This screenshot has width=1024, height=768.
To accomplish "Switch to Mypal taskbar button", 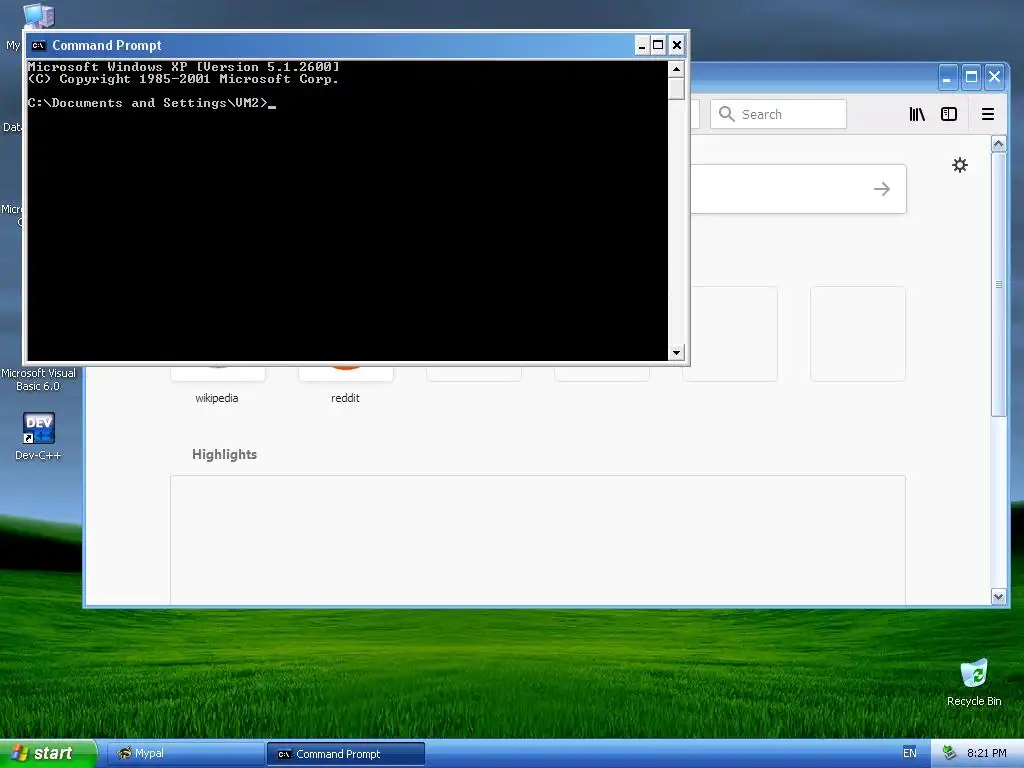I will point(185,754).
